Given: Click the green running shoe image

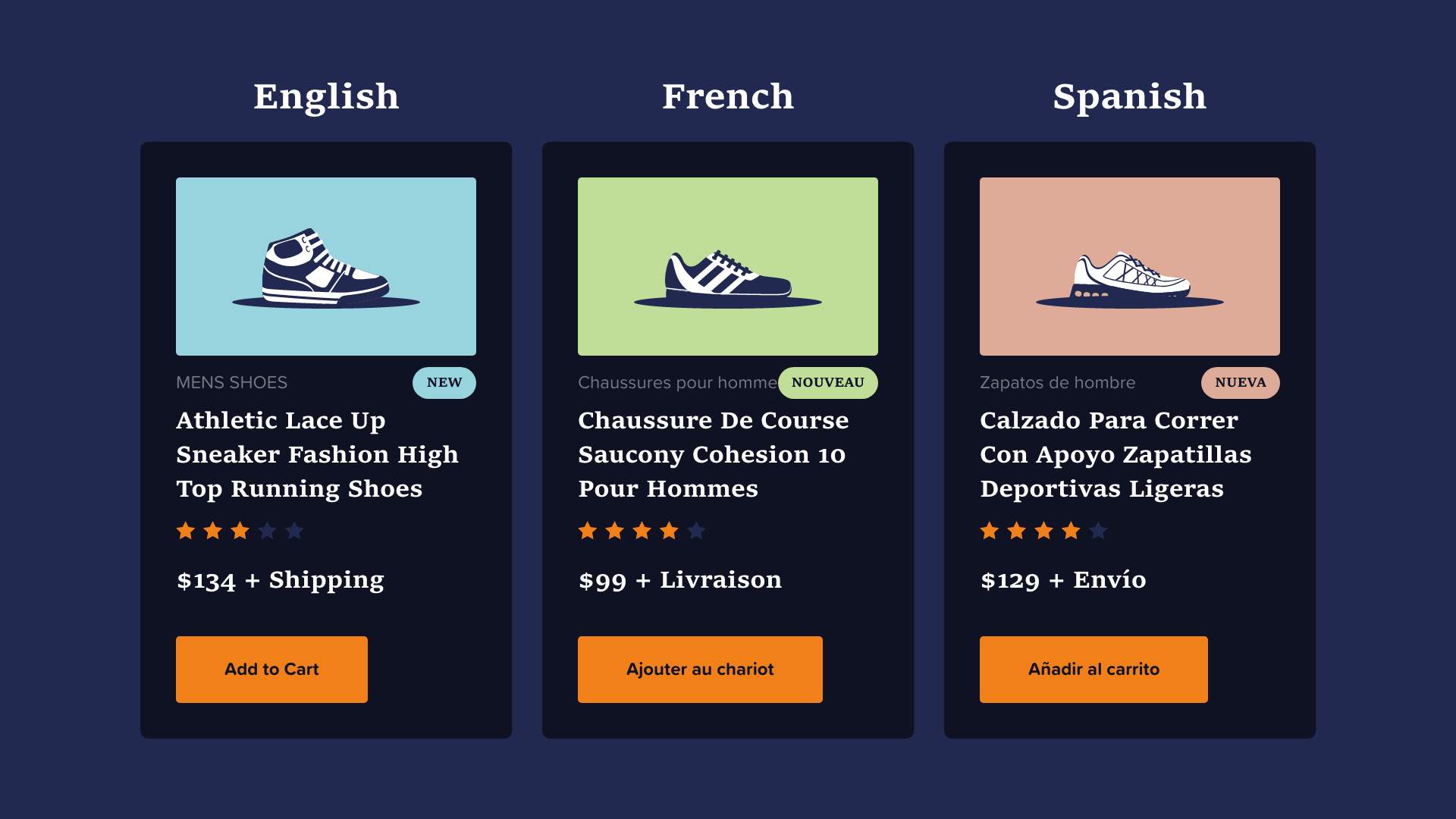Looking at the screenshot, I should (x=727, y=266).
